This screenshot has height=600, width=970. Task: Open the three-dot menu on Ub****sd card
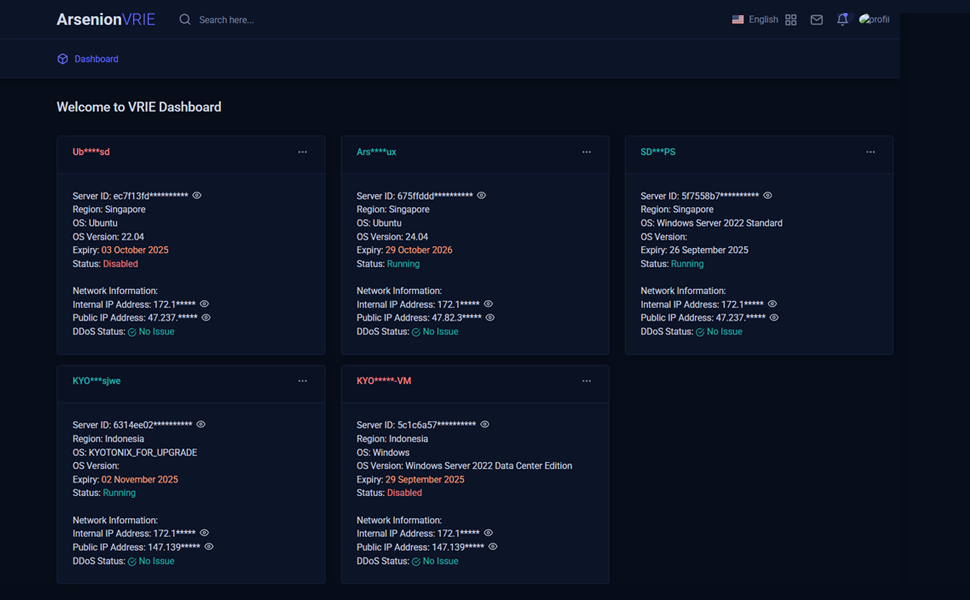point(303,152)
